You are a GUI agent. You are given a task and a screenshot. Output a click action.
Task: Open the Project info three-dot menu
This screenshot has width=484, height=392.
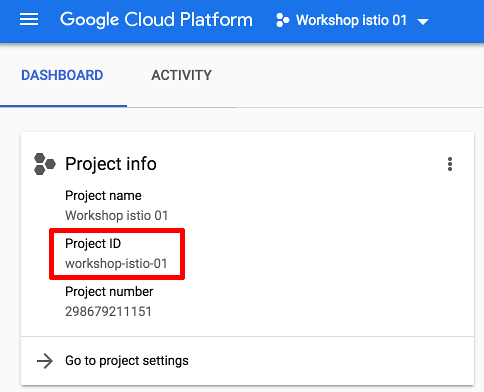[450, 164]
